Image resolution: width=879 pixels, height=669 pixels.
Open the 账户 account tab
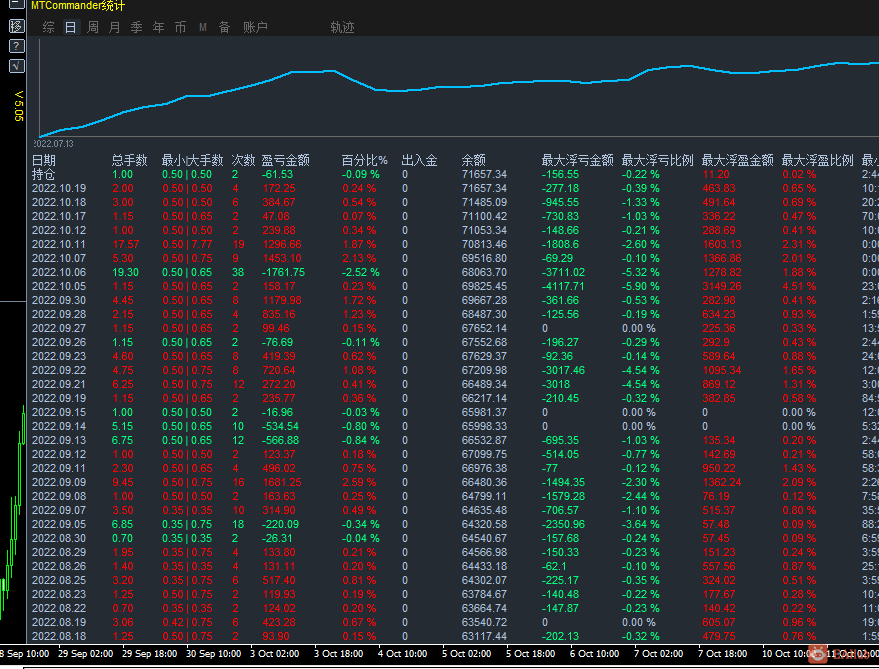(x=256, y=27)
